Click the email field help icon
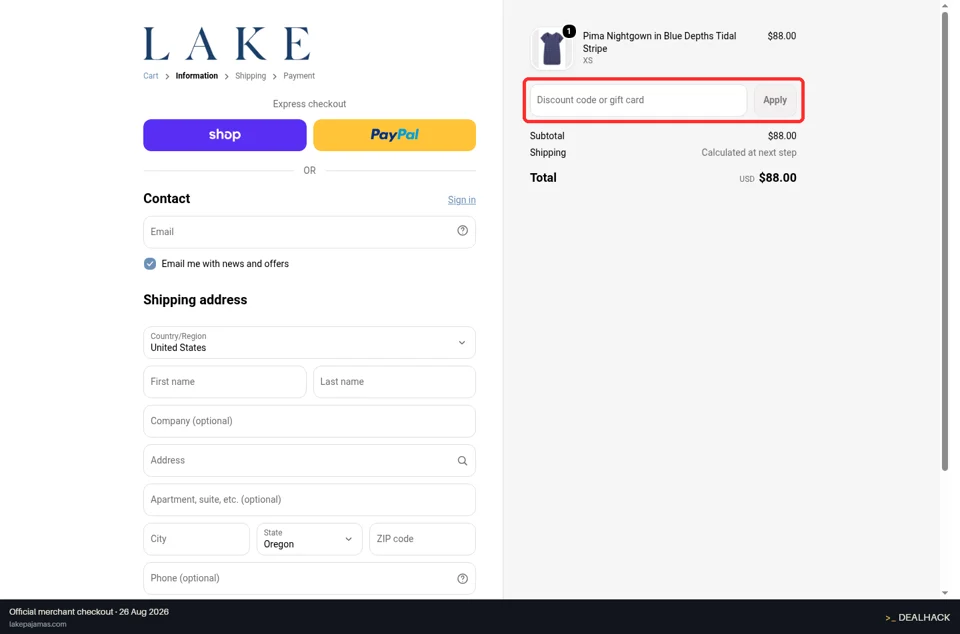Image resolution: width=960 pixels, height=634 pixels. point(462,231)
